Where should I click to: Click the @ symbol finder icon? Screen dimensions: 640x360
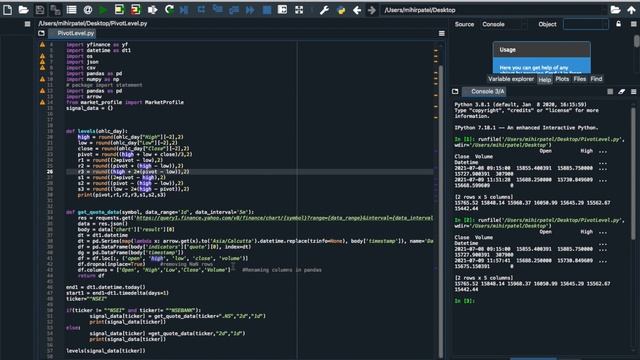click(88, 10)
